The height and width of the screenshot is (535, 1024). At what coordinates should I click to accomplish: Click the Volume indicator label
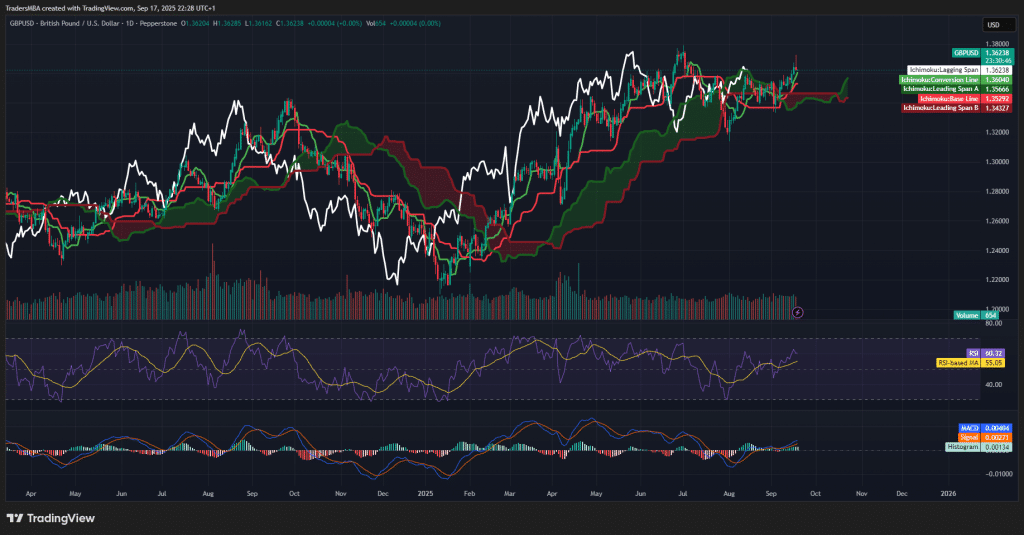[966, 315]
